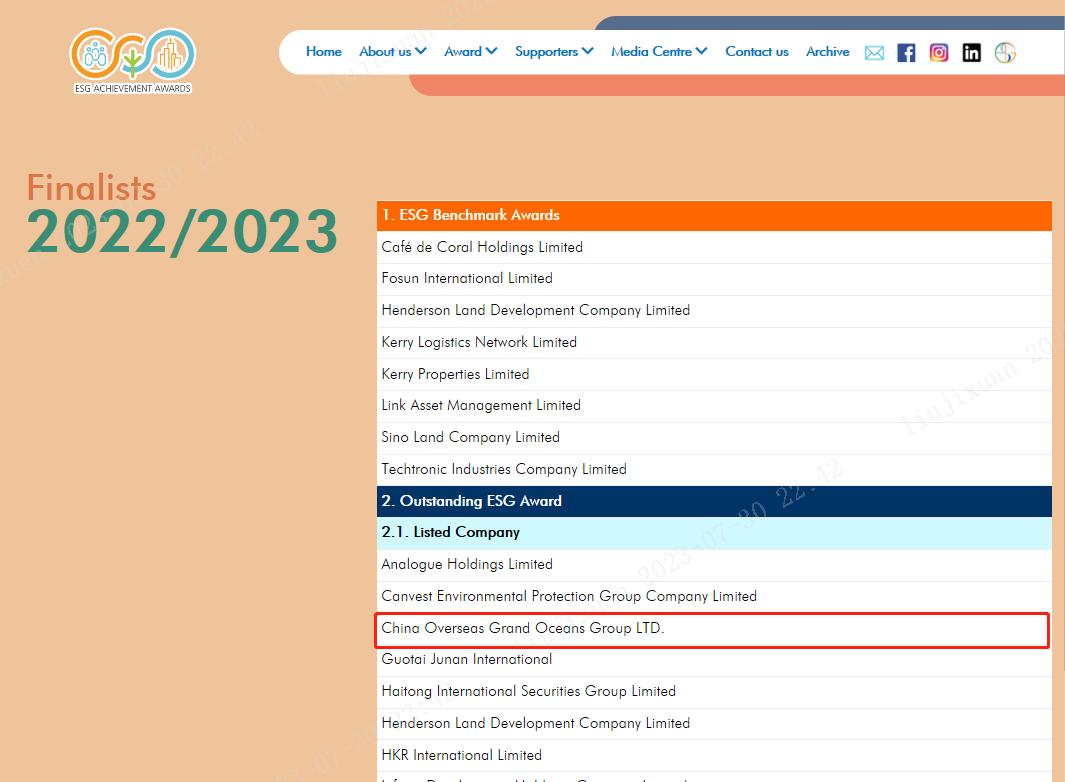Select Analogue Holdings Limited entry
The height and width of the screenshot is (782, 1065).
pyautogui.click(x=714, y=565)
